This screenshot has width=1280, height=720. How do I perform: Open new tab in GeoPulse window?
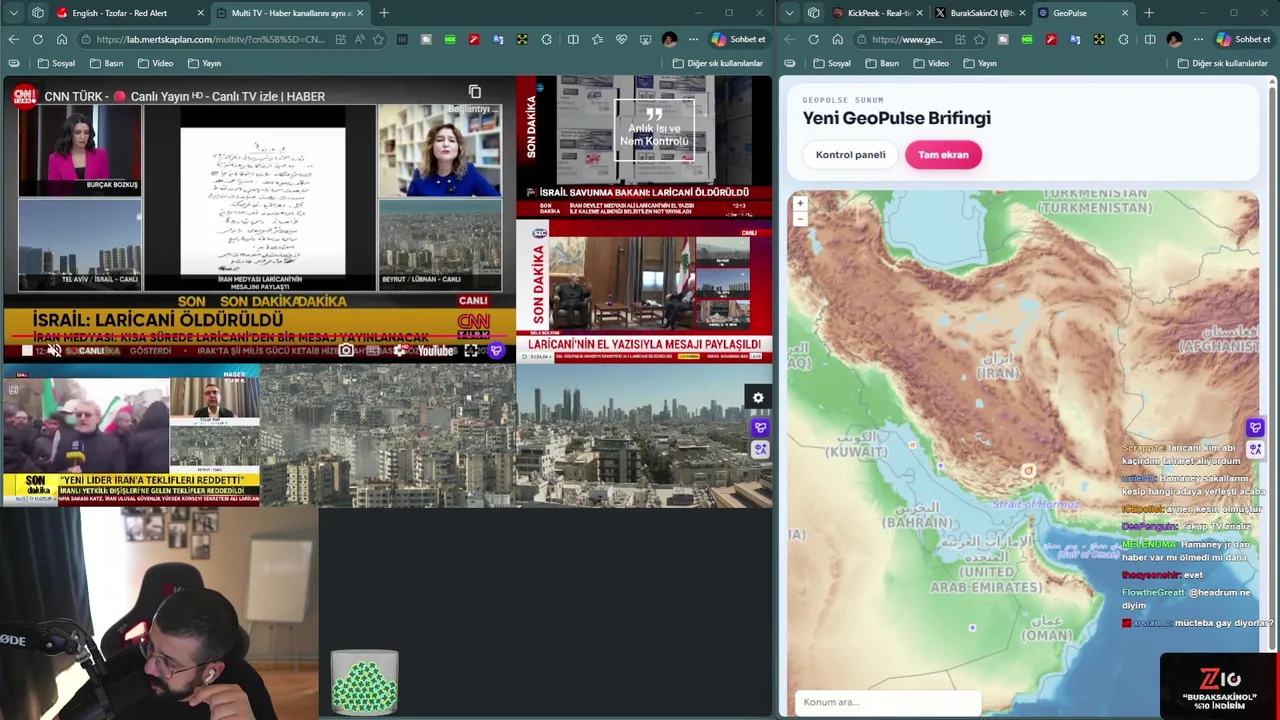coord(1149,13)
